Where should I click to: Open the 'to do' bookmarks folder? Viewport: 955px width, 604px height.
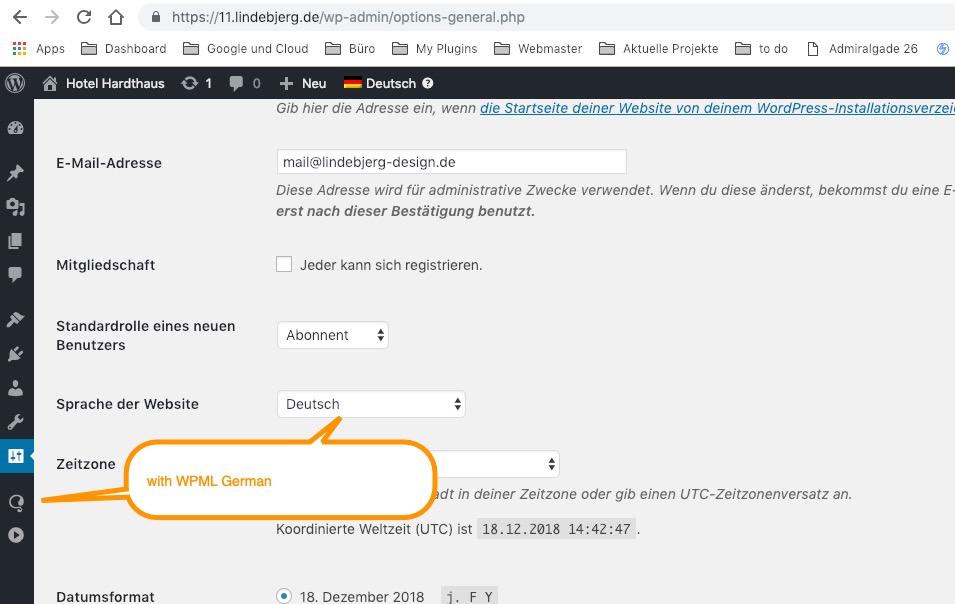761,49
